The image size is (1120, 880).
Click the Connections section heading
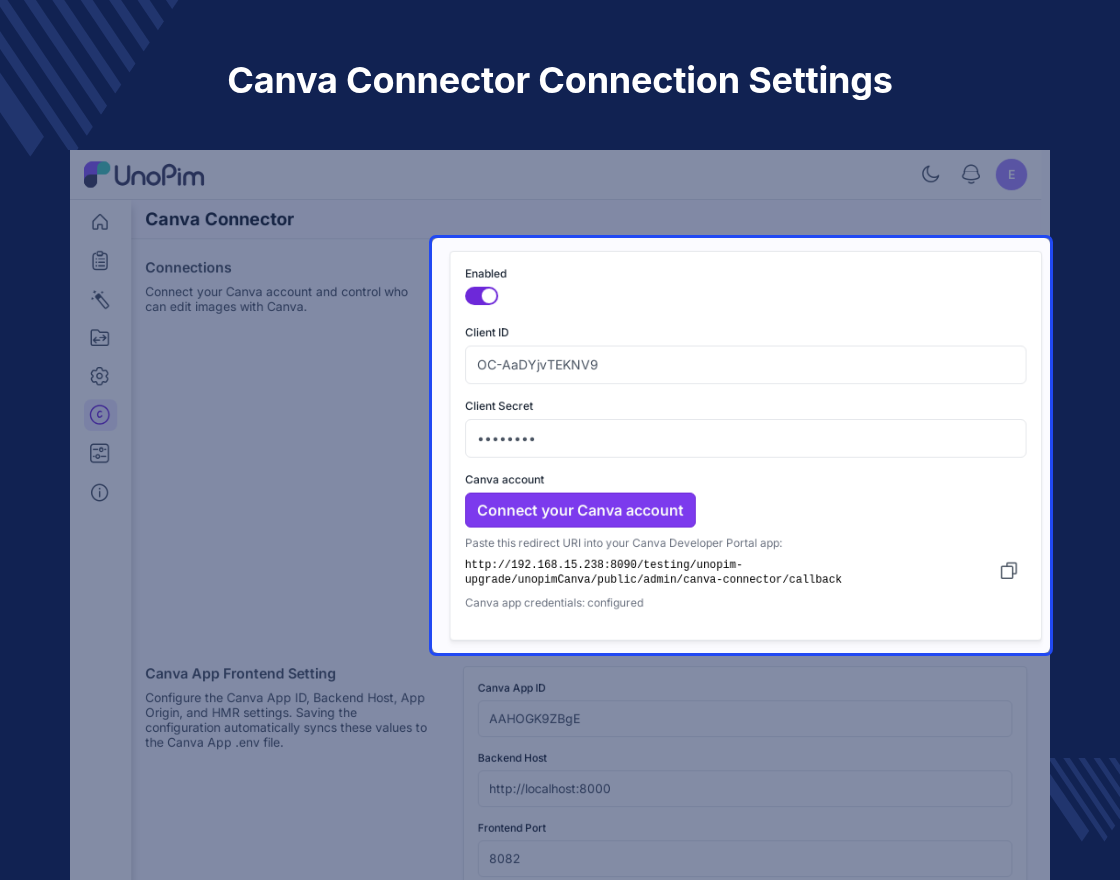point(189,268)
